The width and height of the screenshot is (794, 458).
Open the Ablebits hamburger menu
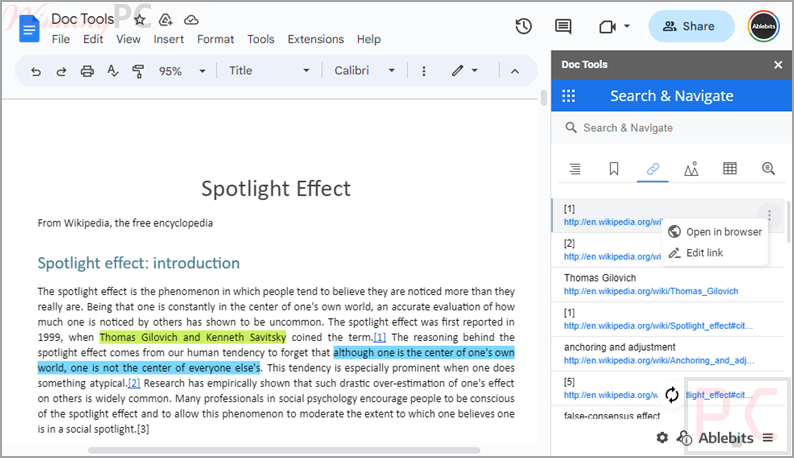[x=768, y=437]
